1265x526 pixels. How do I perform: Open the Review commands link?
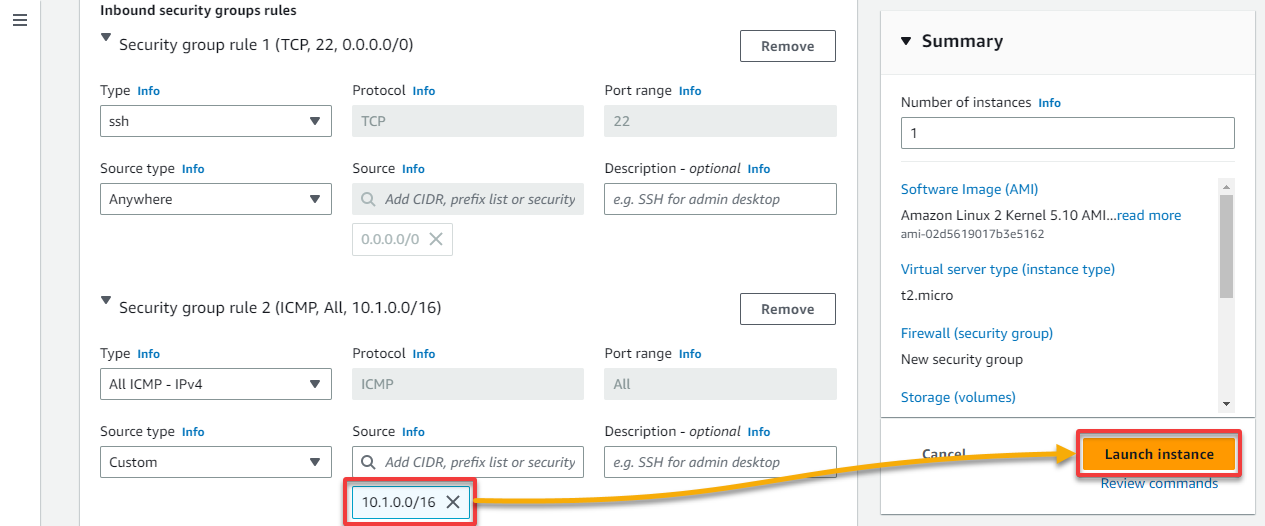1159,484
